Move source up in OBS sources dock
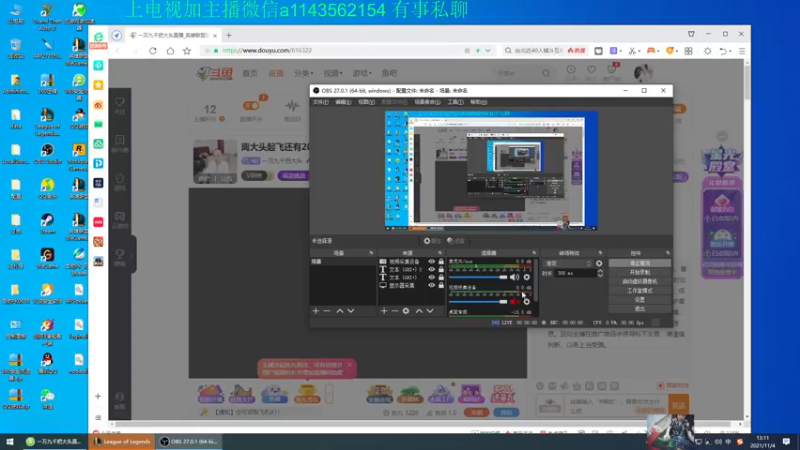Screen dimensions: 800x450 click(419, 311)
